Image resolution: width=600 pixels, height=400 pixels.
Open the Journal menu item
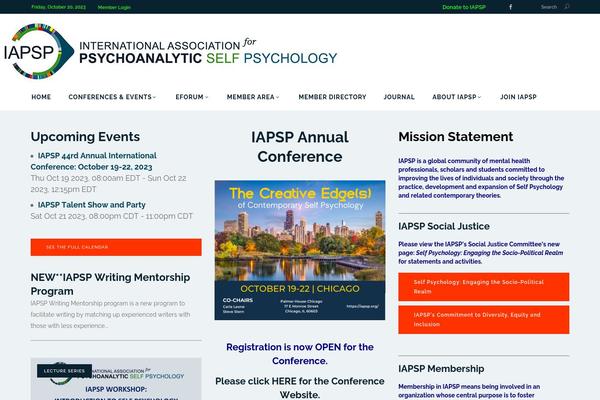(x=399, y=97)
